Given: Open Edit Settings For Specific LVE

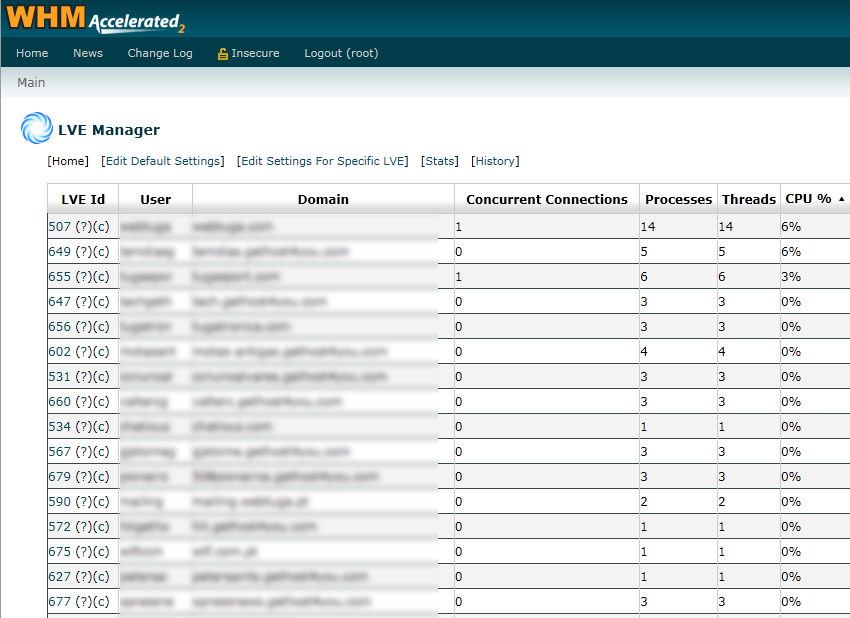Looking at the screenshot, I should pos(323,161).
